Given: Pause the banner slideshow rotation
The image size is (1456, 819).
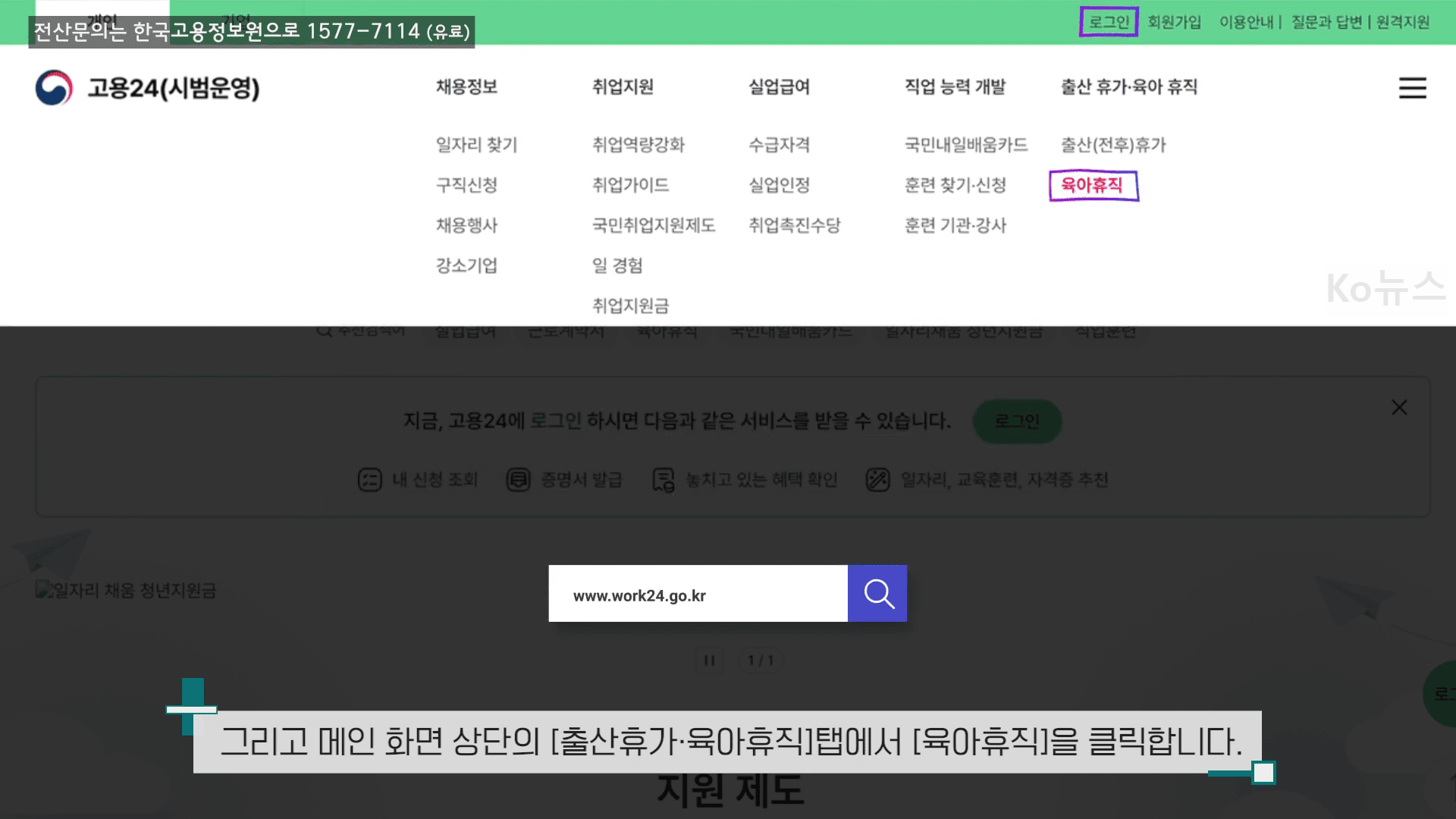Looking at the screenshot, I should pyautogui.click(x=709, y=660).
